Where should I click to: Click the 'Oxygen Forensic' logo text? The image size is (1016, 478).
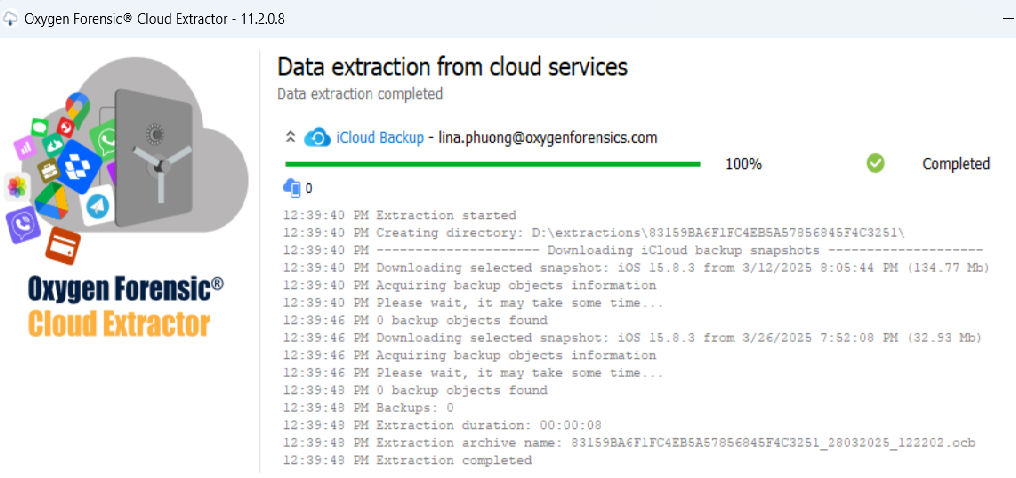(126, 291)
